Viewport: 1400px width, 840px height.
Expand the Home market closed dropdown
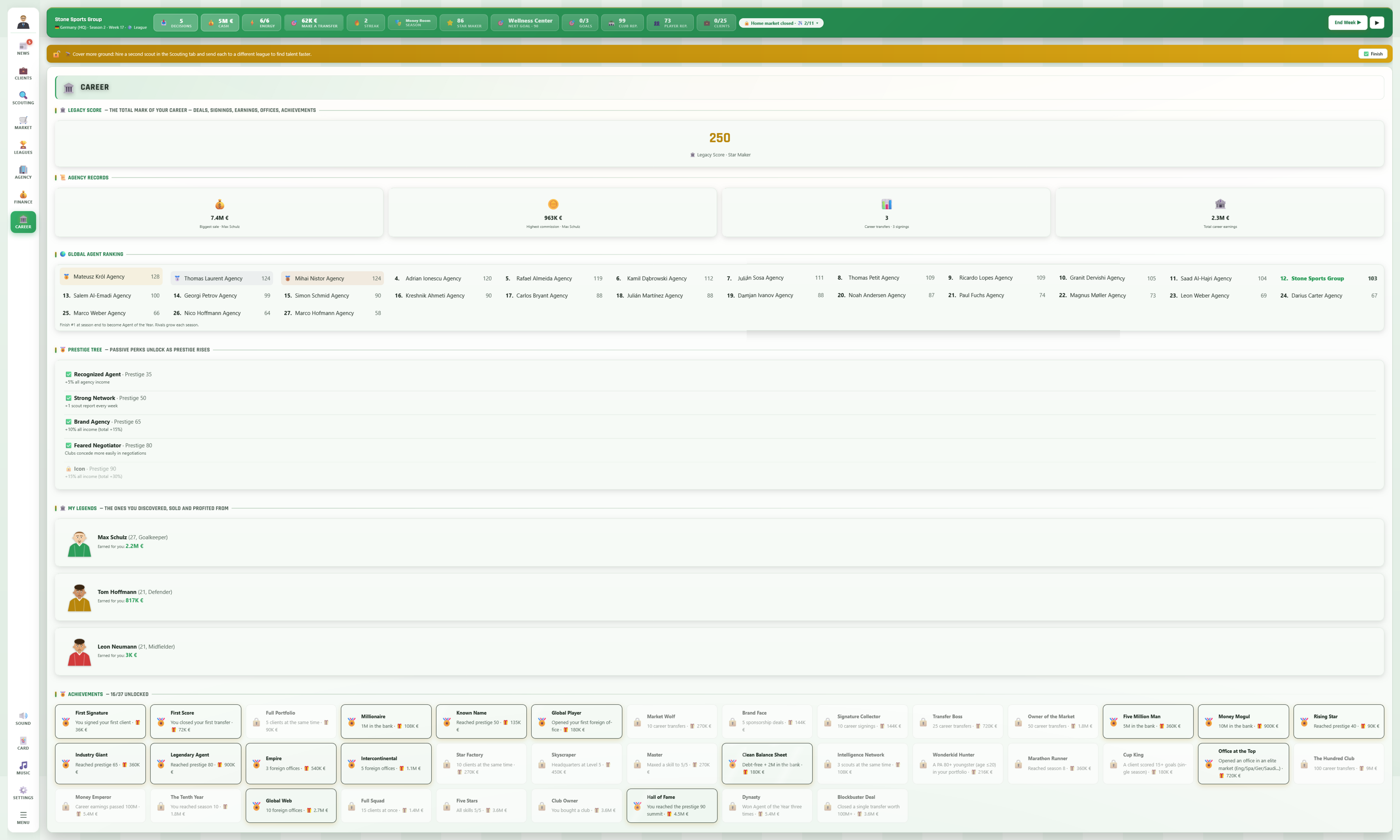(x=781, y=23)
